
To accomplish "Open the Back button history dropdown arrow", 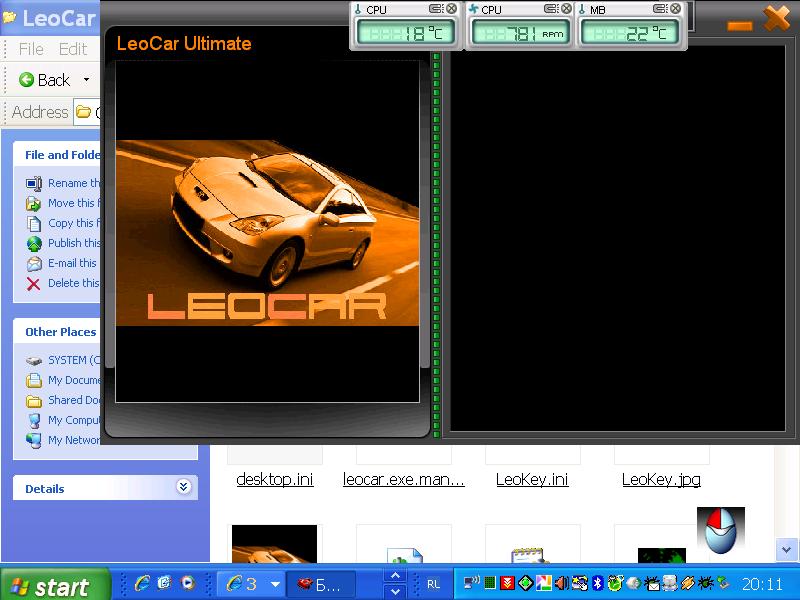I will click(86, 80).
